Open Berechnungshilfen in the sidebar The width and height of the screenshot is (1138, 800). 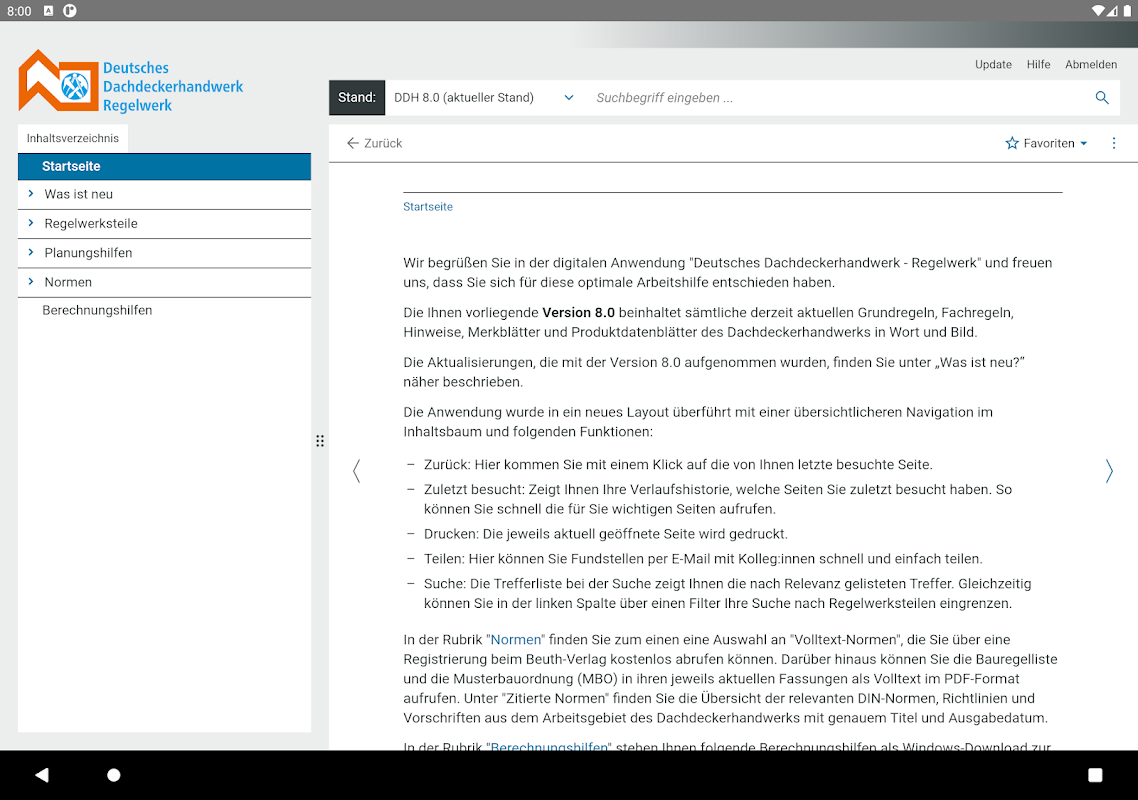pyautogui.click(x=97, y=310)
